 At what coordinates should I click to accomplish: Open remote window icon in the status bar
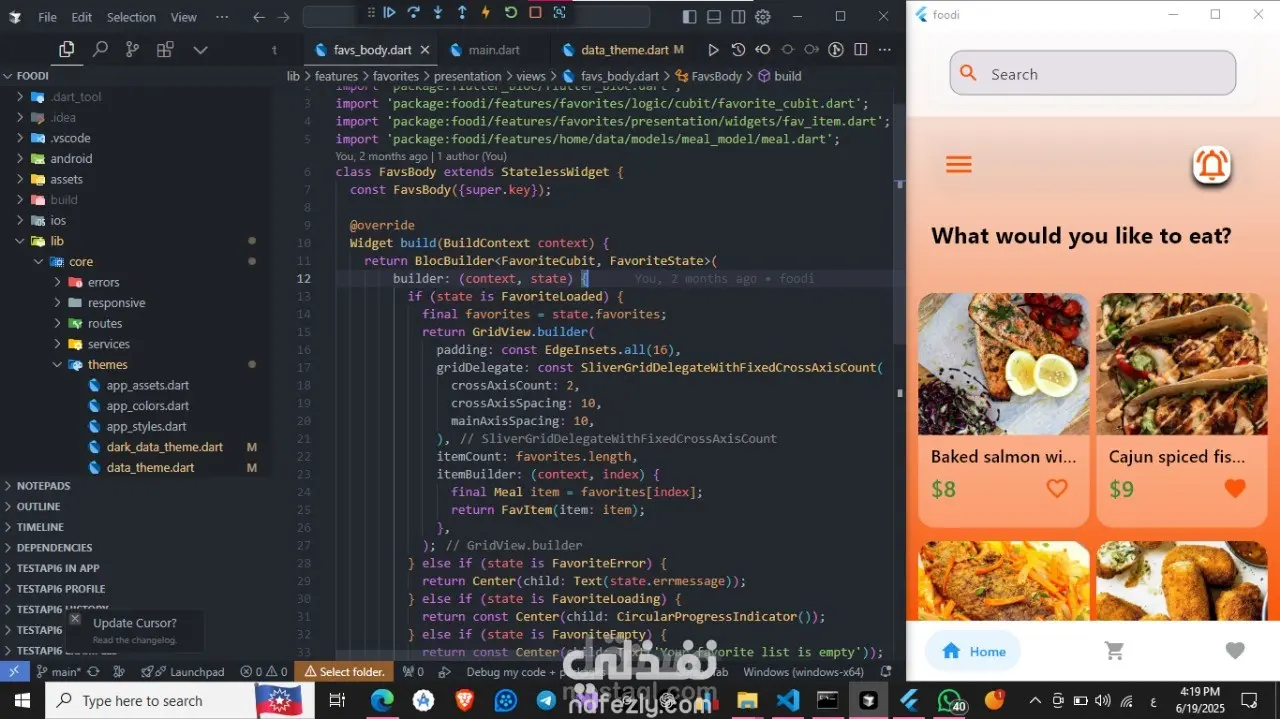pos(14,672)
